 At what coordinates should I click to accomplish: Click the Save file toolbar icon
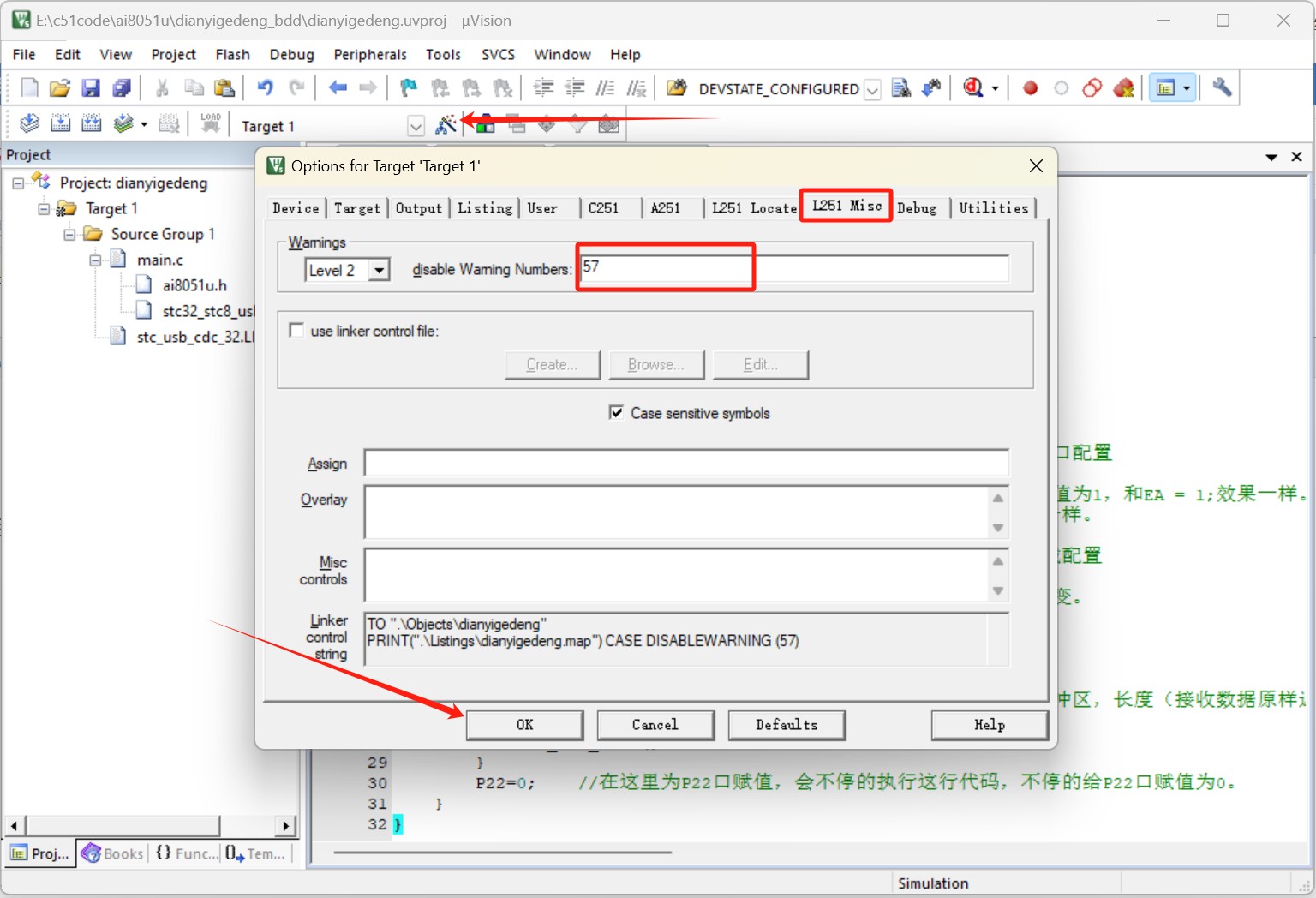pos(91,87)
